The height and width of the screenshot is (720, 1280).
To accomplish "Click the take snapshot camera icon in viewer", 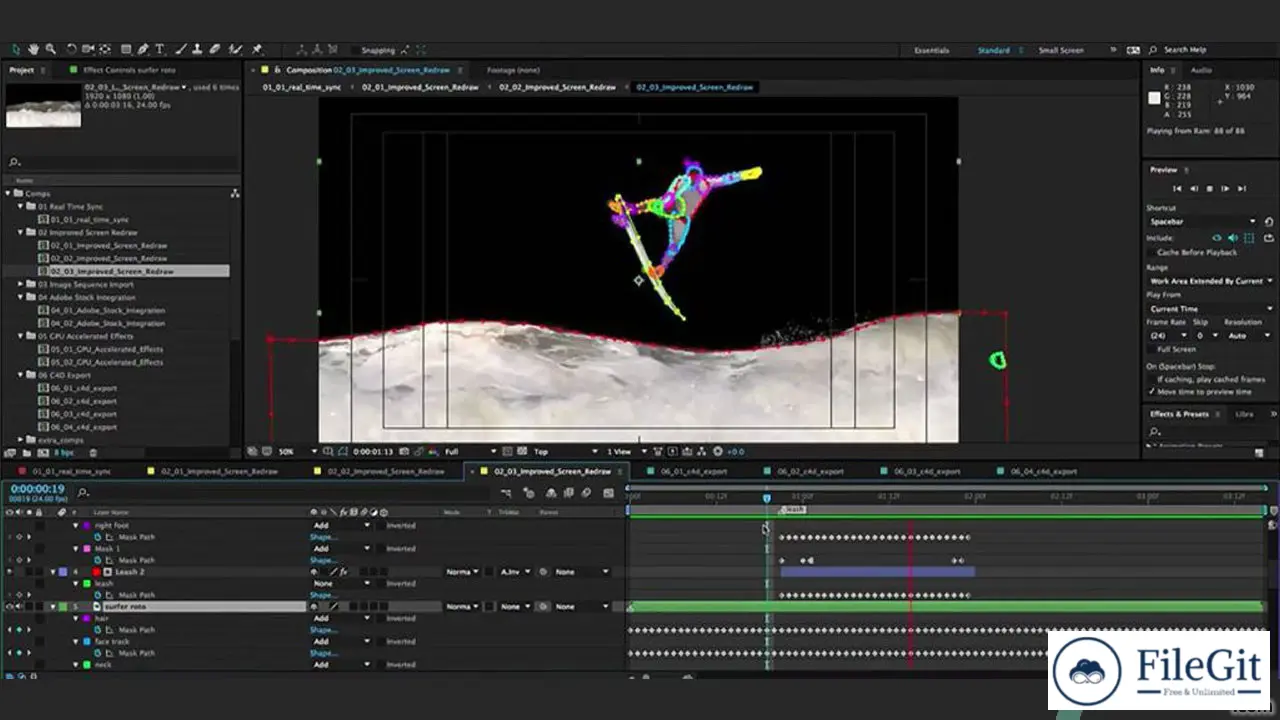I will point(406,451).
